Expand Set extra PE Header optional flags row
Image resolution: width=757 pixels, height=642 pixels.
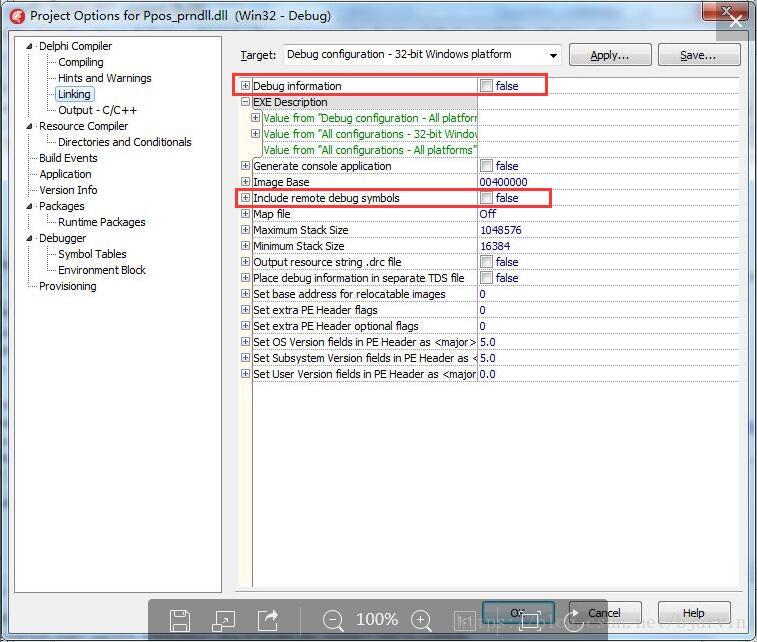click(245, 325)
